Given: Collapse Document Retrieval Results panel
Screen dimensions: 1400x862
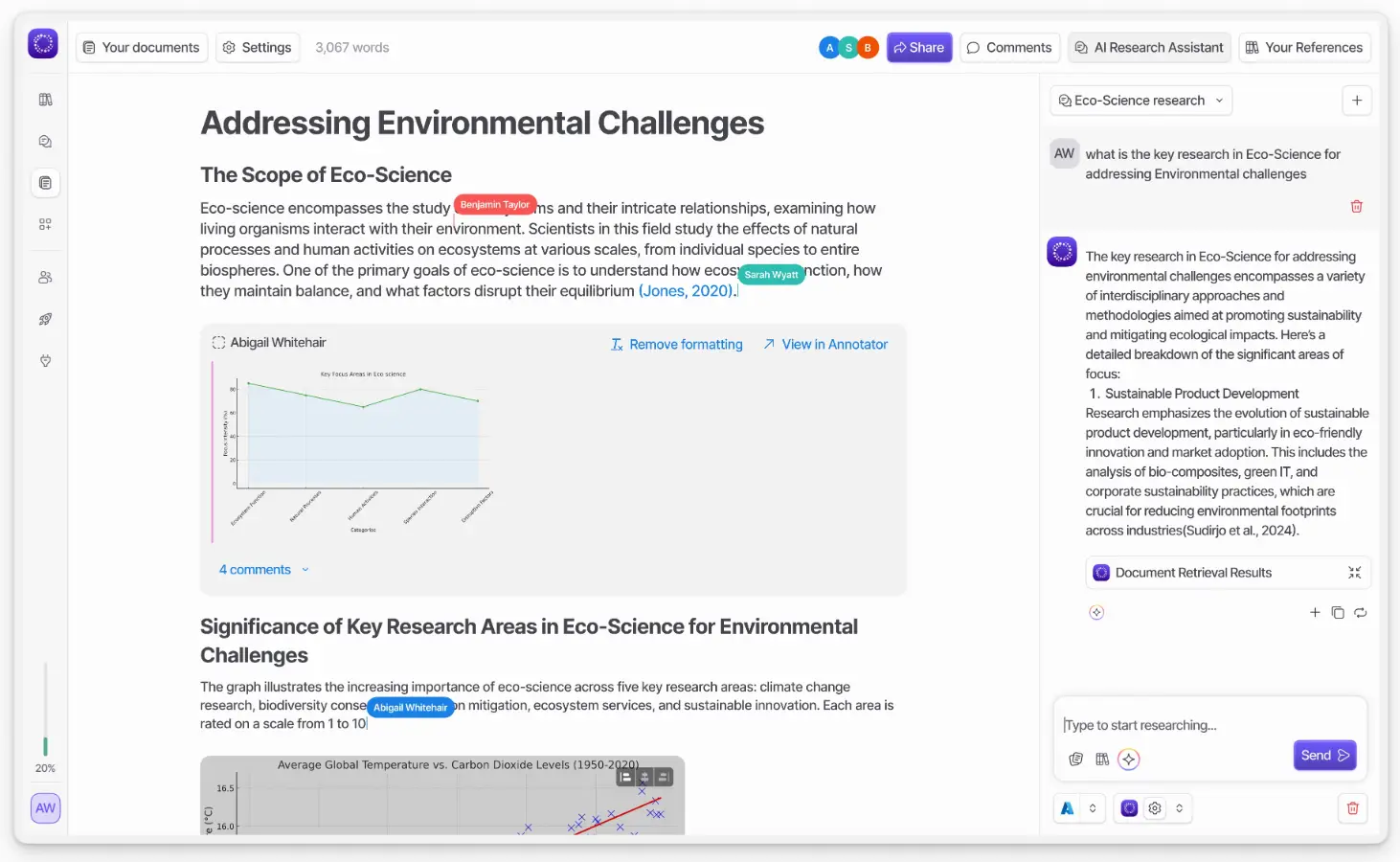Looking at the screenshot, I should click(1354, 573).
